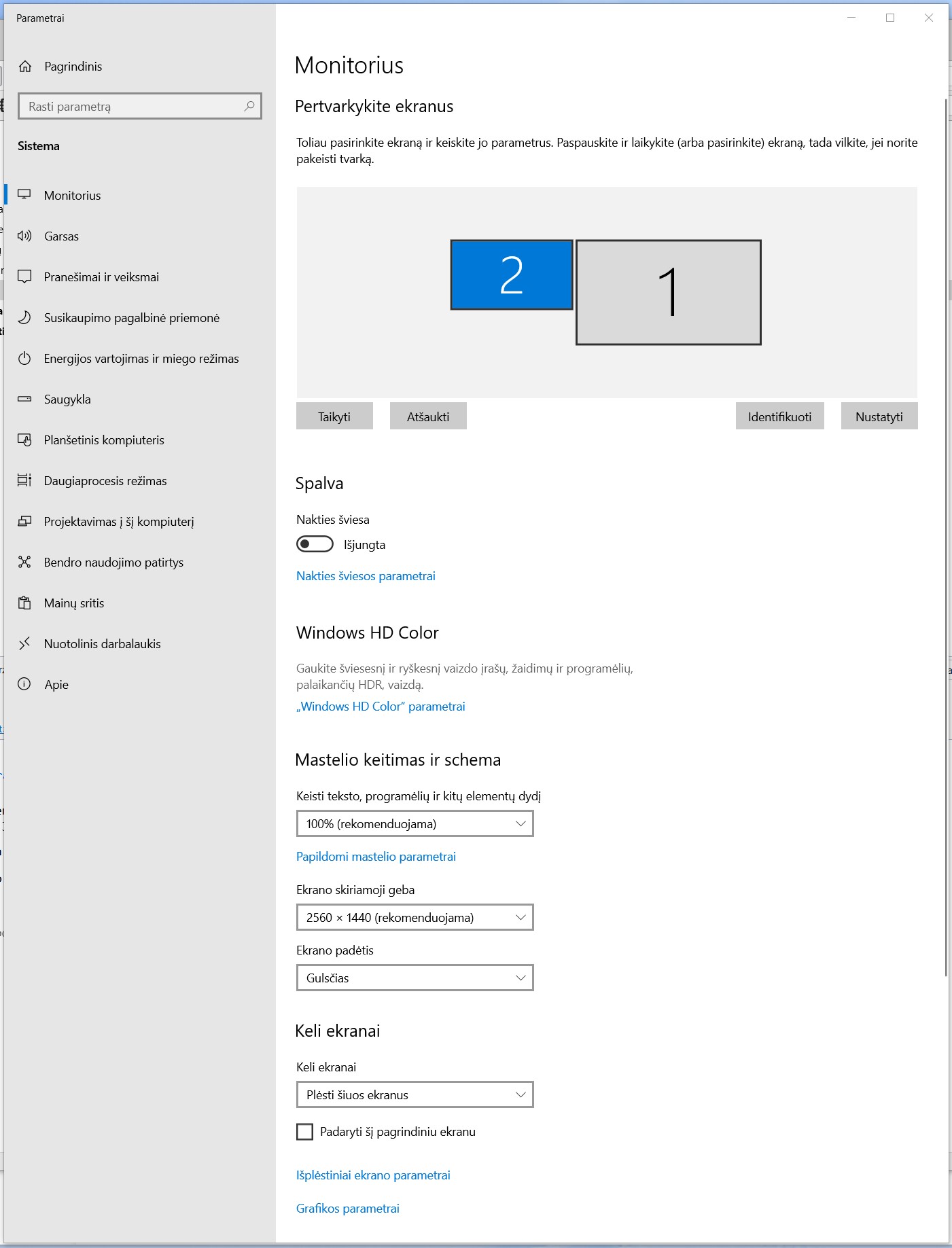The image size is (952, 1248).
Task: Click the Mainų sritis clipboard icon
Action: (24, 603)
